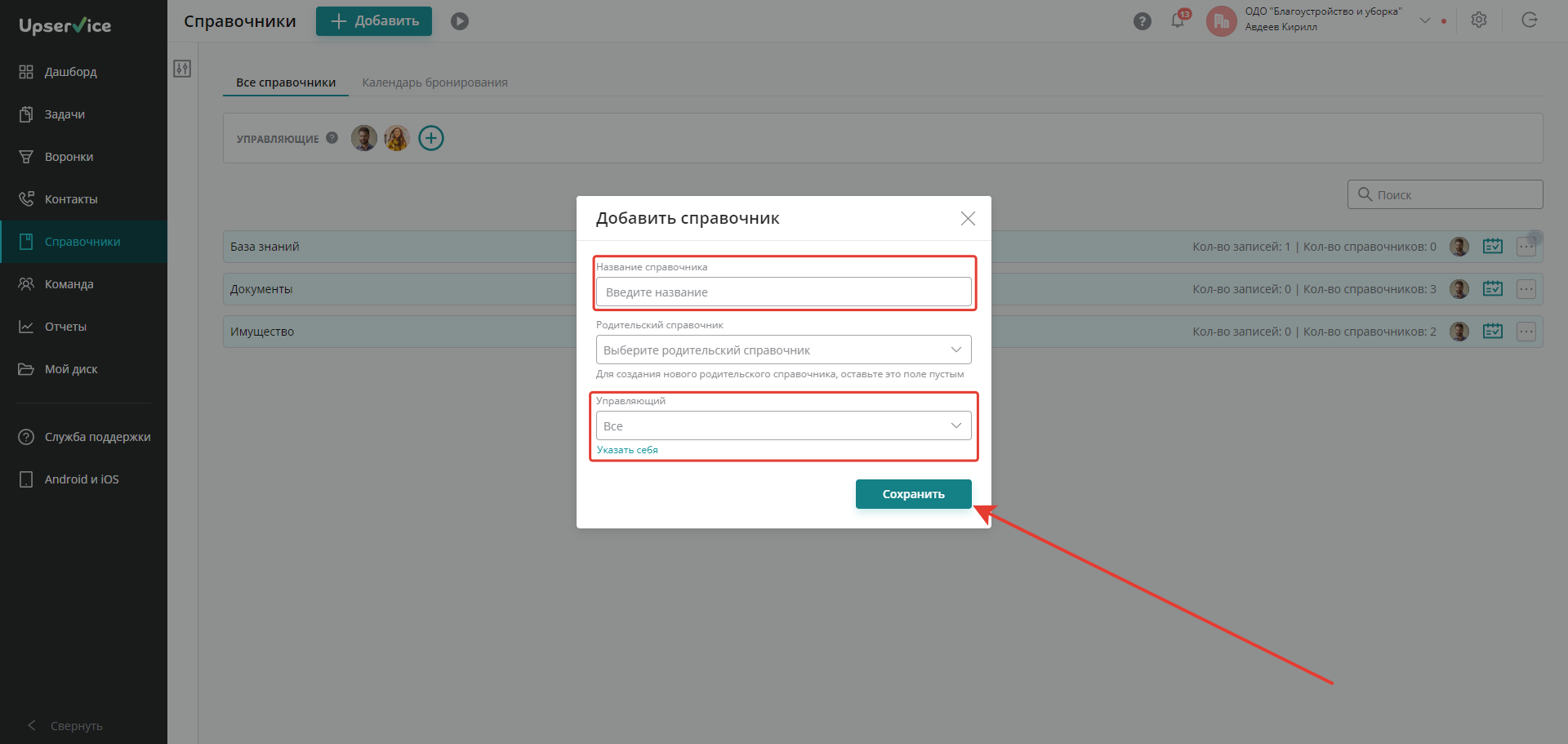Open booking calendar icon in Имущество row
This screenshot has width=1568, height=744.
[1493, 331]
